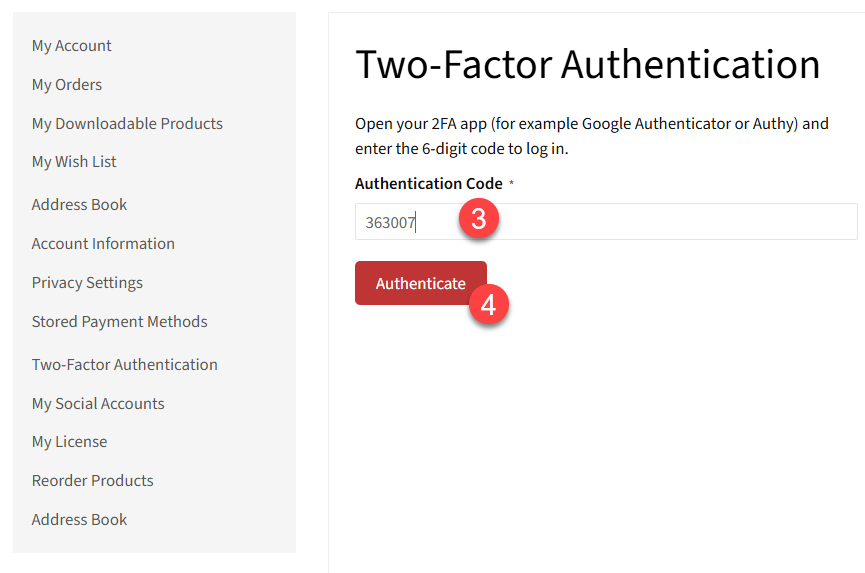The image size is (865, 573).
Task: Click the red step 4 badge
Action: [488, 305]
